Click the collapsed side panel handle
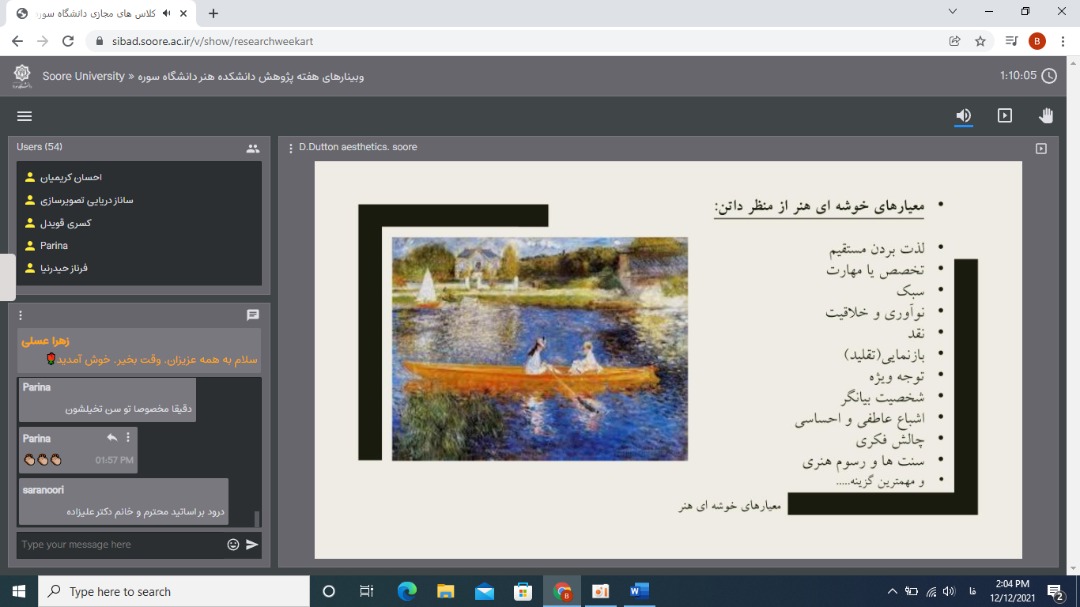This screenshot has width=1080, height=607. (8, 277)
